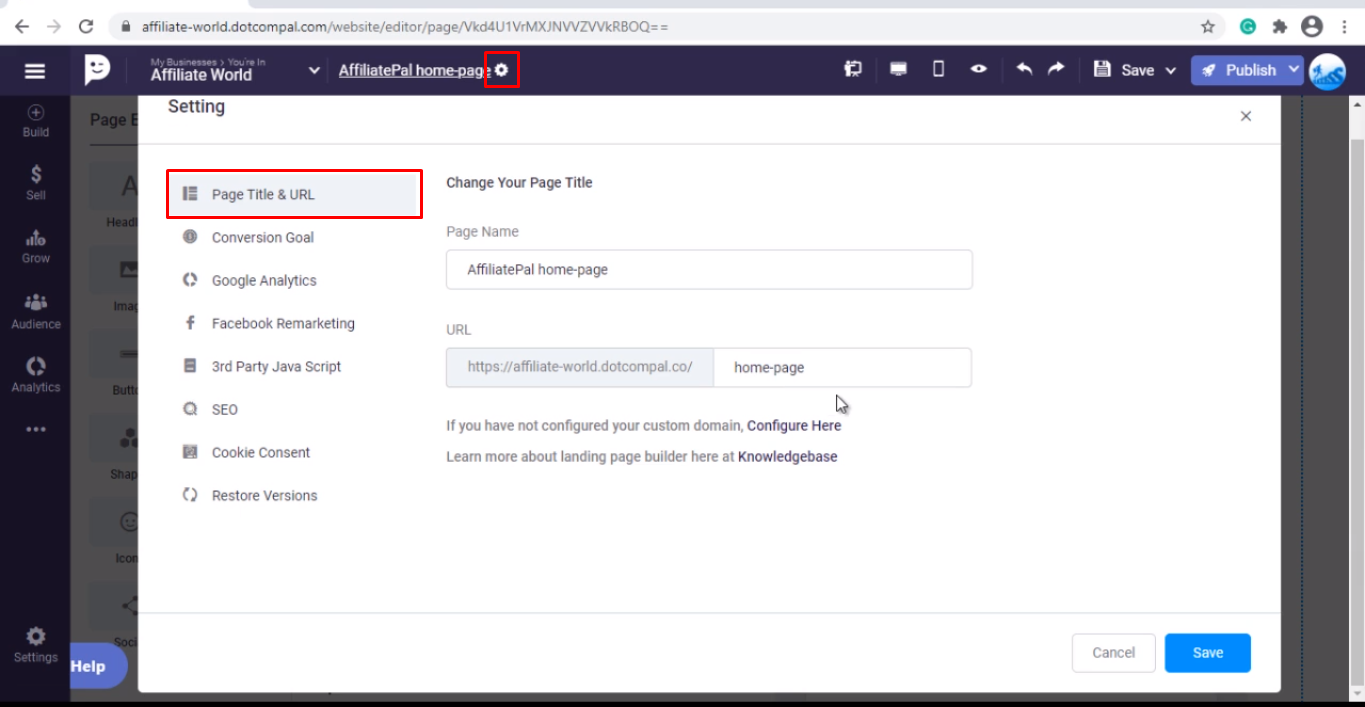Click the icon left of the desktop view icon

point(853,69)
